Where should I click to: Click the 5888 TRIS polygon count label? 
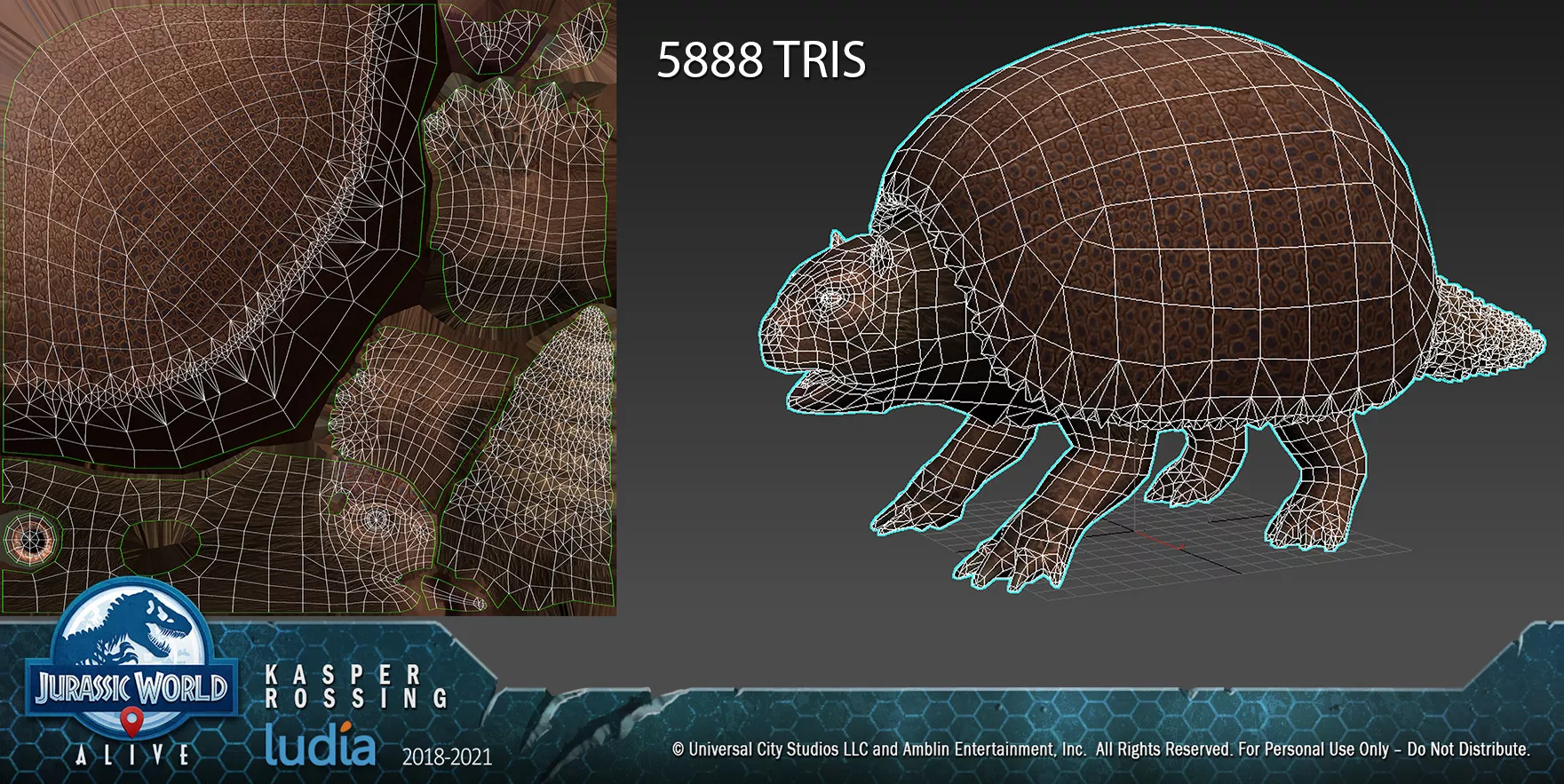click(760, 60)
